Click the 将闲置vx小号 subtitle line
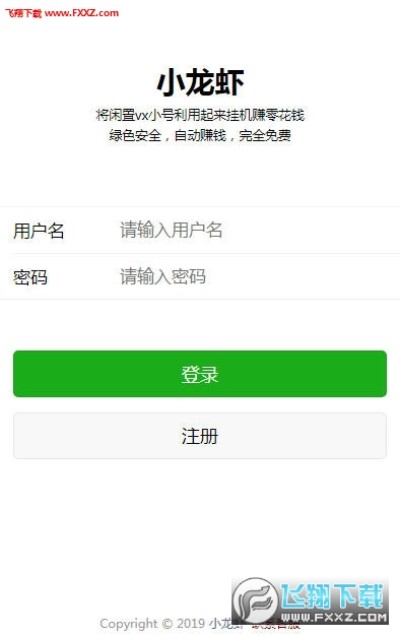 pyautogui.click(x=200, y=115)
